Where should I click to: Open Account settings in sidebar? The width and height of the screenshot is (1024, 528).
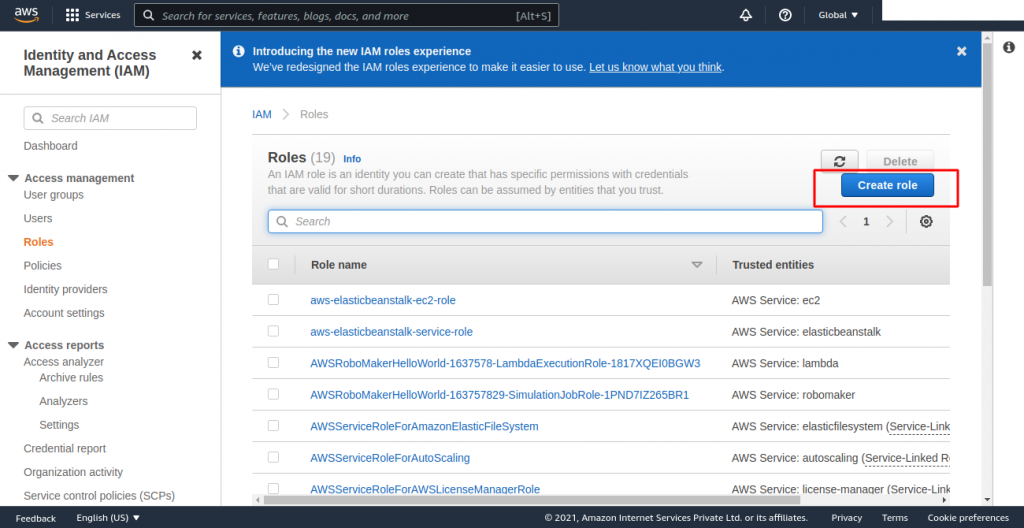[64, 312]
